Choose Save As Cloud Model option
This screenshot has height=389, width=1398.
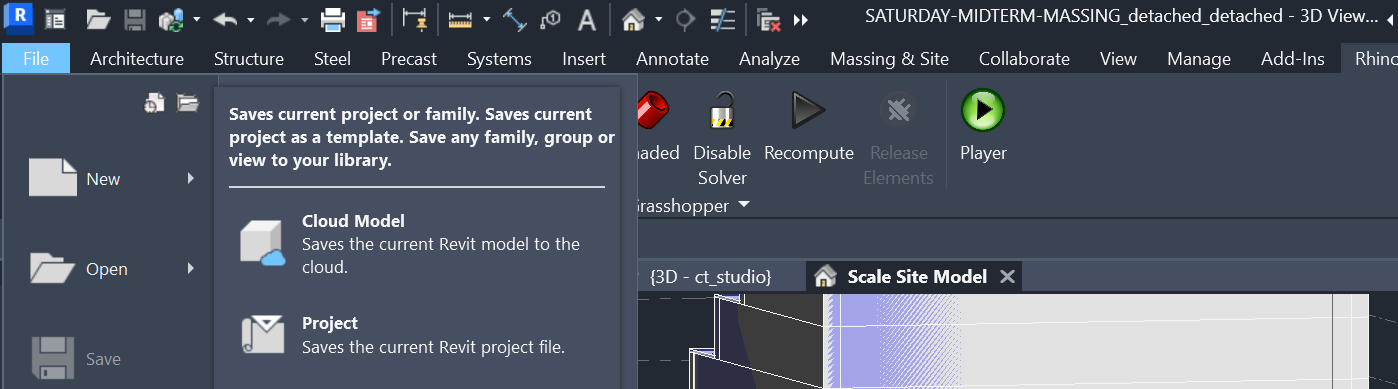click(417, 243)
